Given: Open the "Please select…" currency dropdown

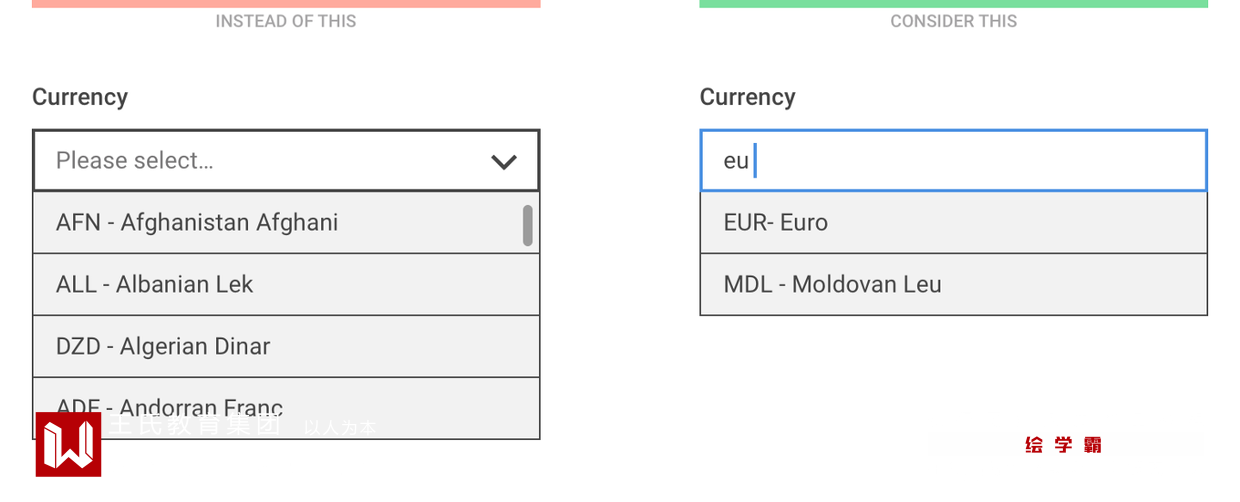Looking at the screenshot, I should (x=270, y=161).
